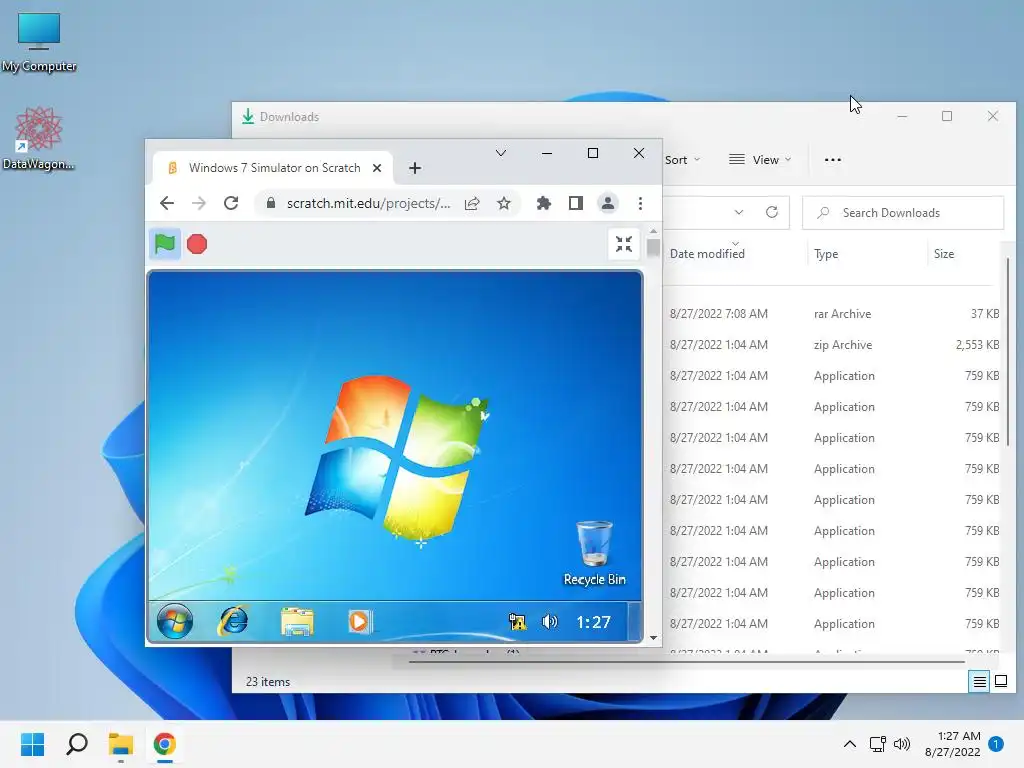Toggle Chrome side panel
Image resolution: width=1024 pixels, height=768 pixels.
click(x=575, y=204)
